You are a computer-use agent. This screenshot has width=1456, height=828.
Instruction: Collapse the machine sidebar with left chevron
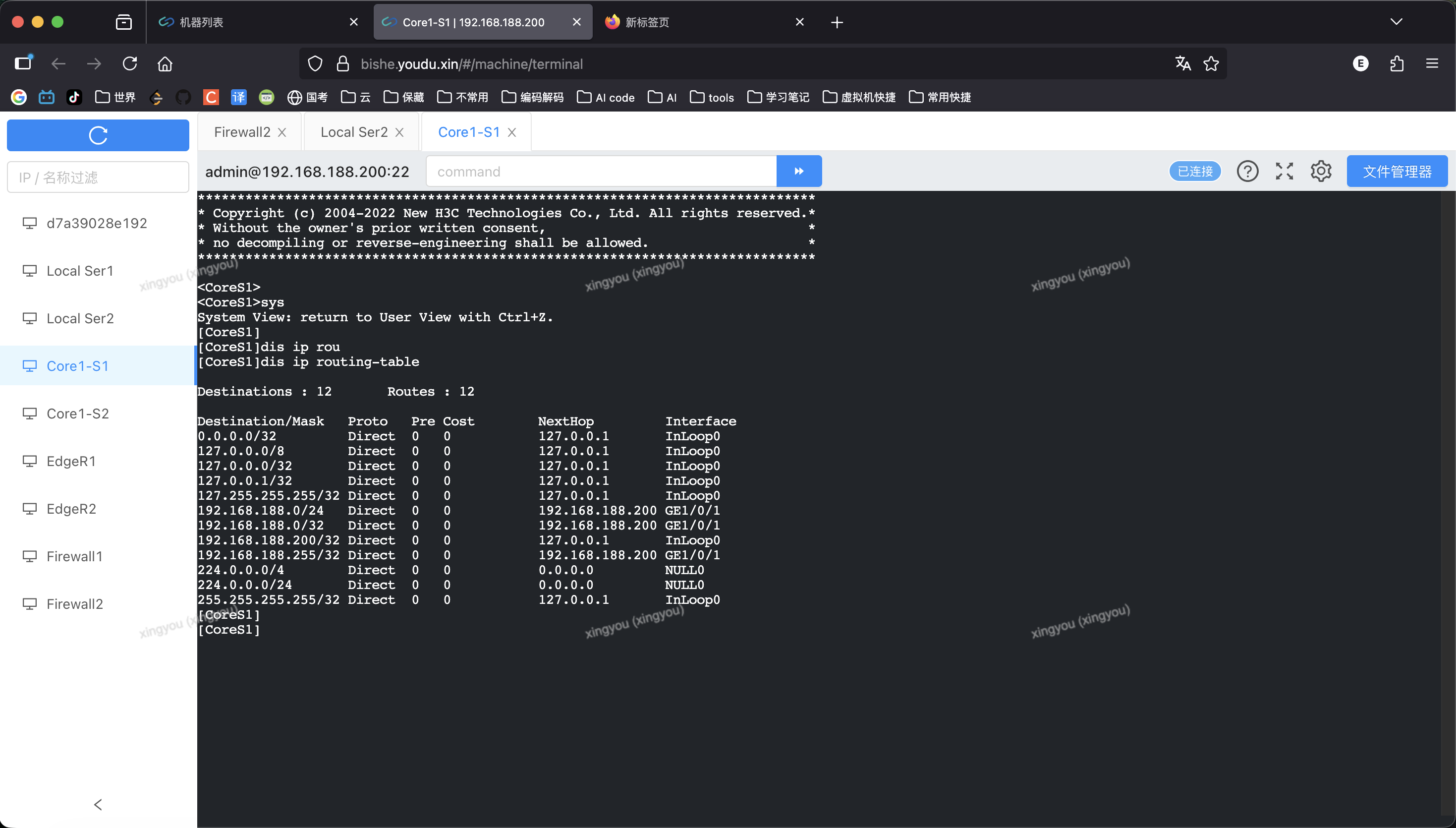(x=98, y=804)
